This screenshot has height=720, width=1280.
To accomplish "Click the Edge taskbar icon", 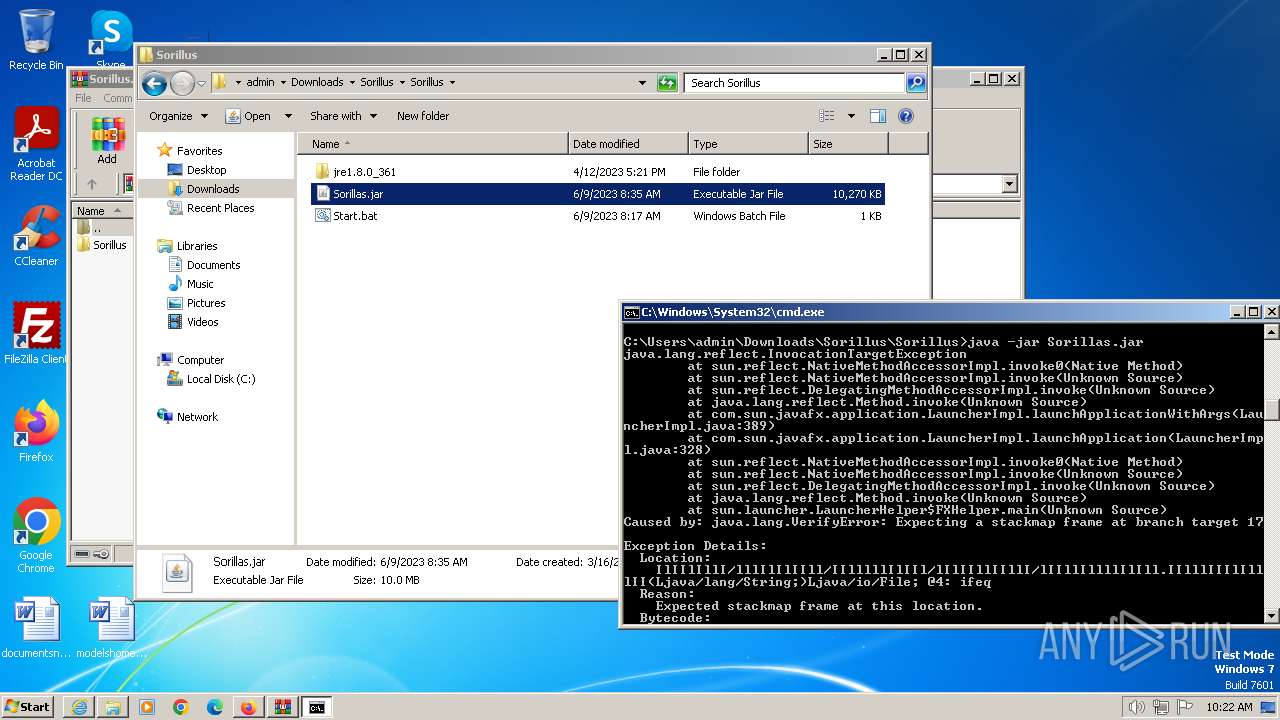I will 214,707.
